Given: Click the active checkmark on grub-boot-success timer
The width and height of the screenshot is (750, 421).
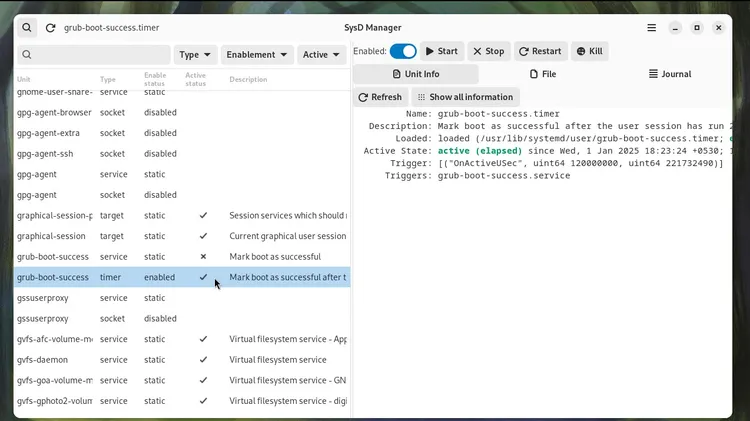Looking at the screenshot, I should (x=203, y=277).
